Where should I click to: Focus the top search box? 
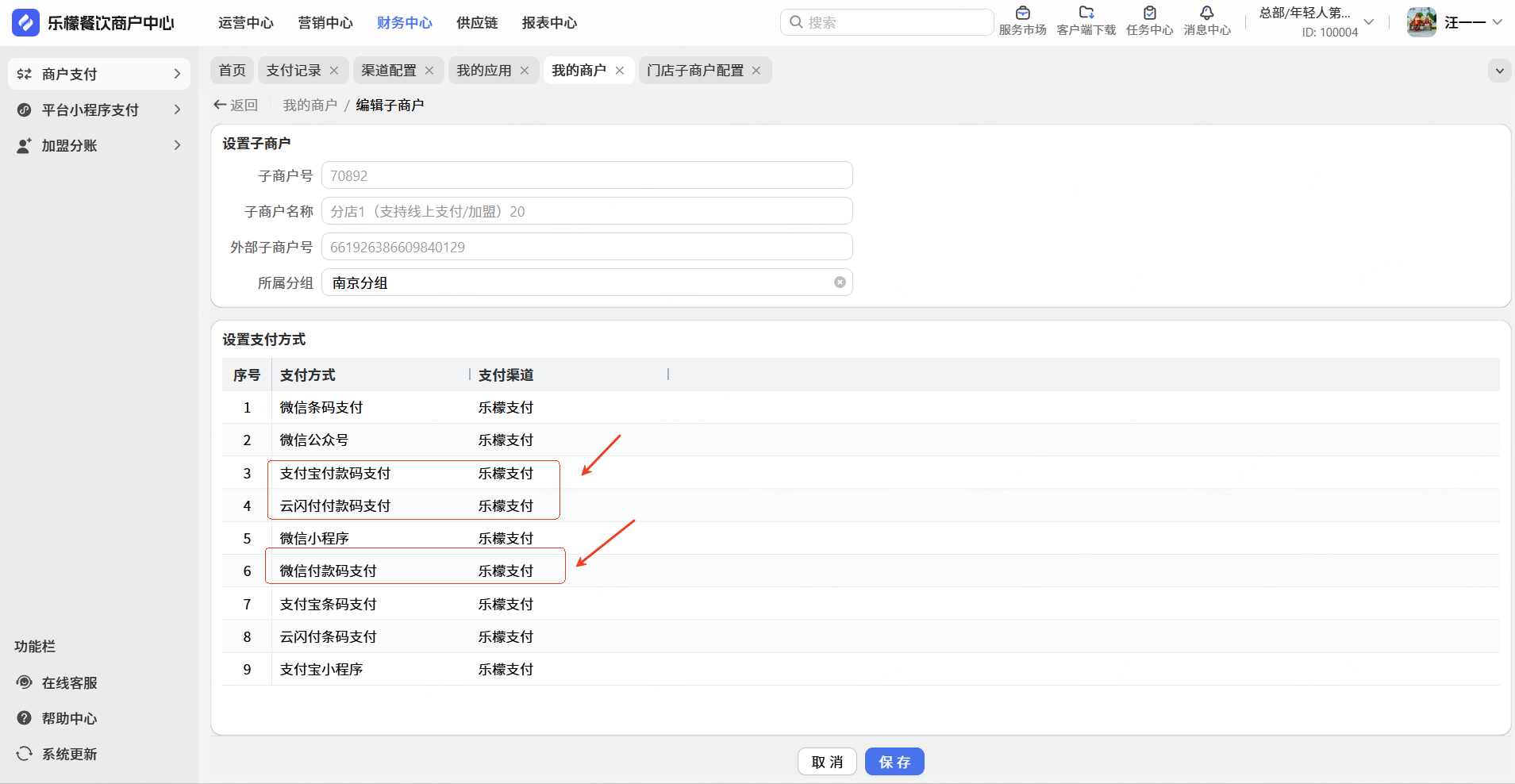pos(886,22)
